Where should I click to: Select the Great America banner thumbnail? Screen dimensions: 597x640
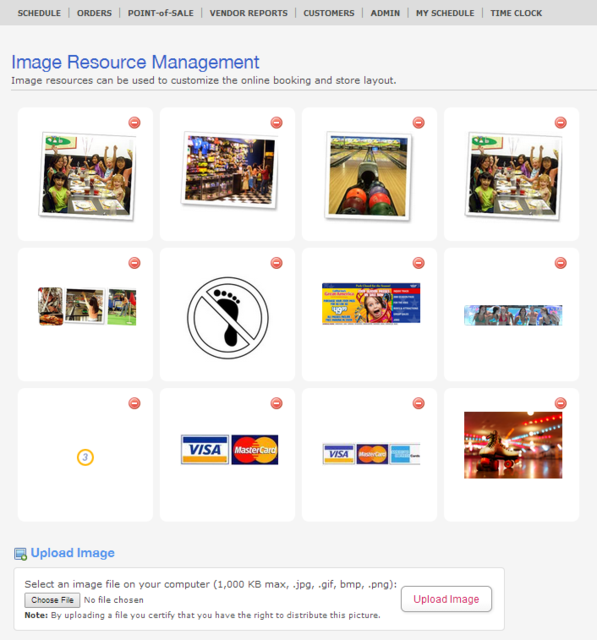click(x=371, y=303)
